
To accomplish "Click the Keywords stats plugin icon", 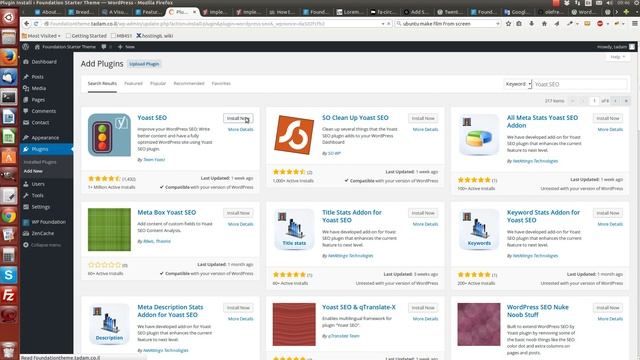I will 478,229.
